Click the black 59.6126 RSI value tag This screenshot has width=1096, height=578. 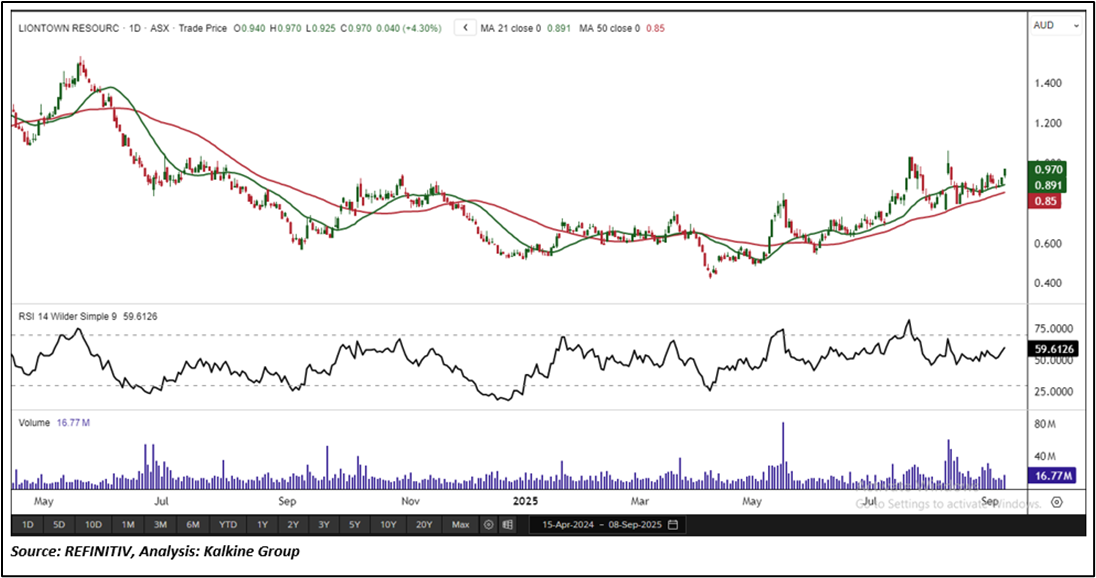tap(1053, 349)
